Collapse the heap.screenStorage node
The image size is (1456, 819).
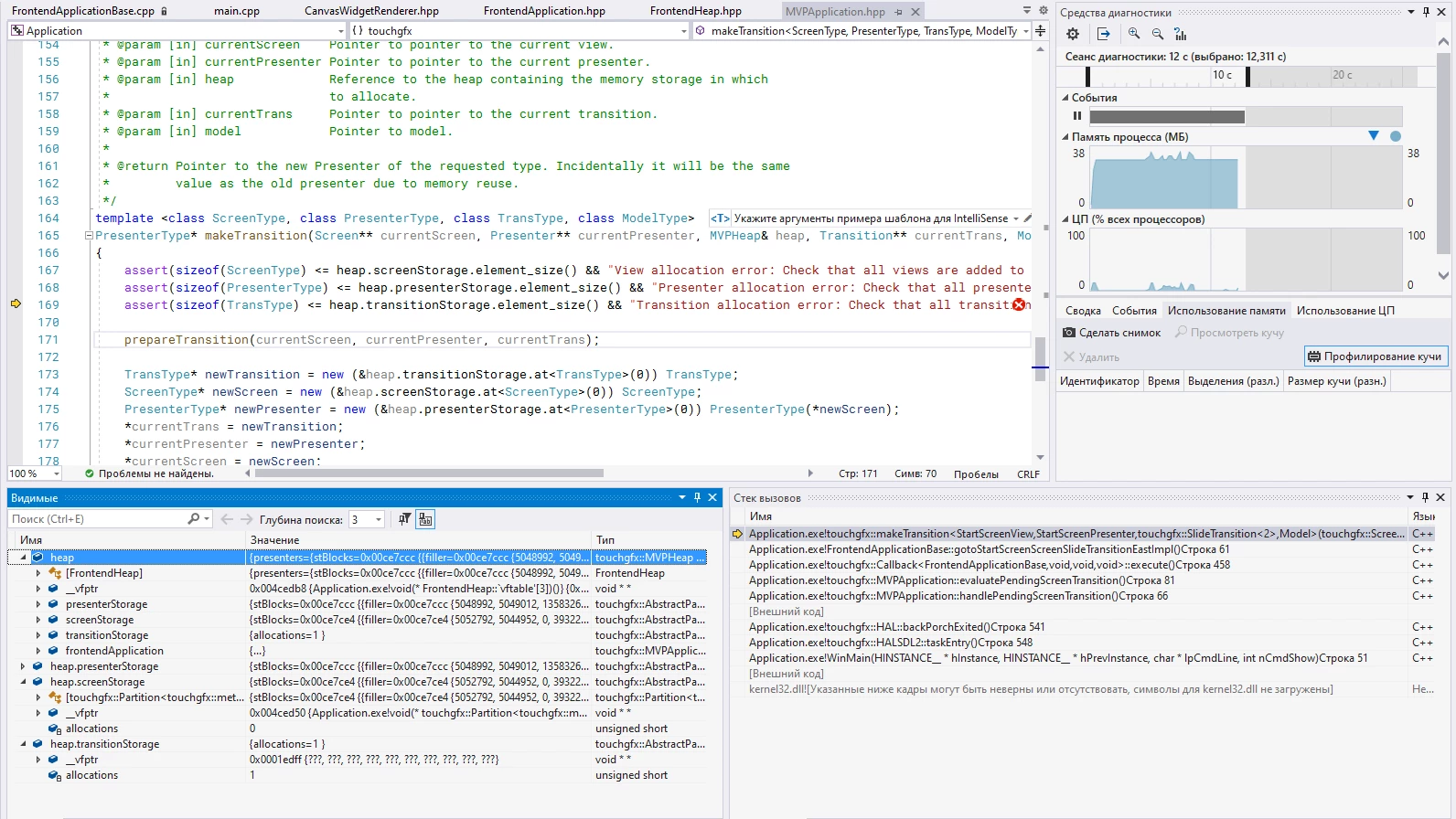pos(23,682)
